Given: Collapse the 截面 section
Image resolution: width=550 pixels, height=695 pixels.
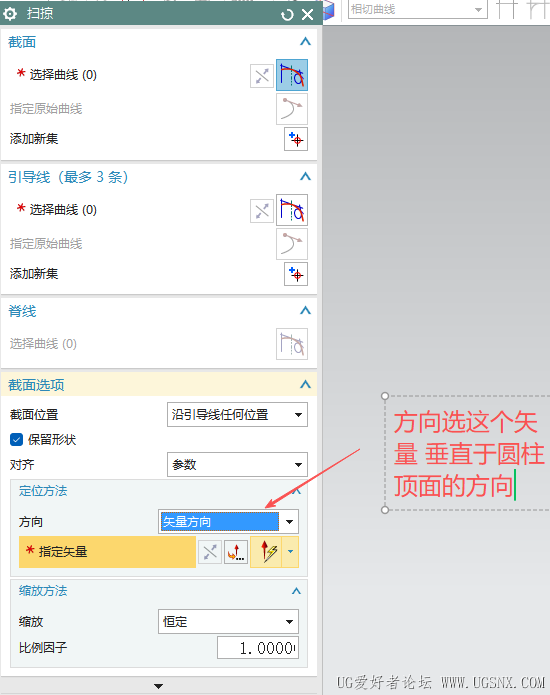Looking at the screenshot, I should click(305, 42).
